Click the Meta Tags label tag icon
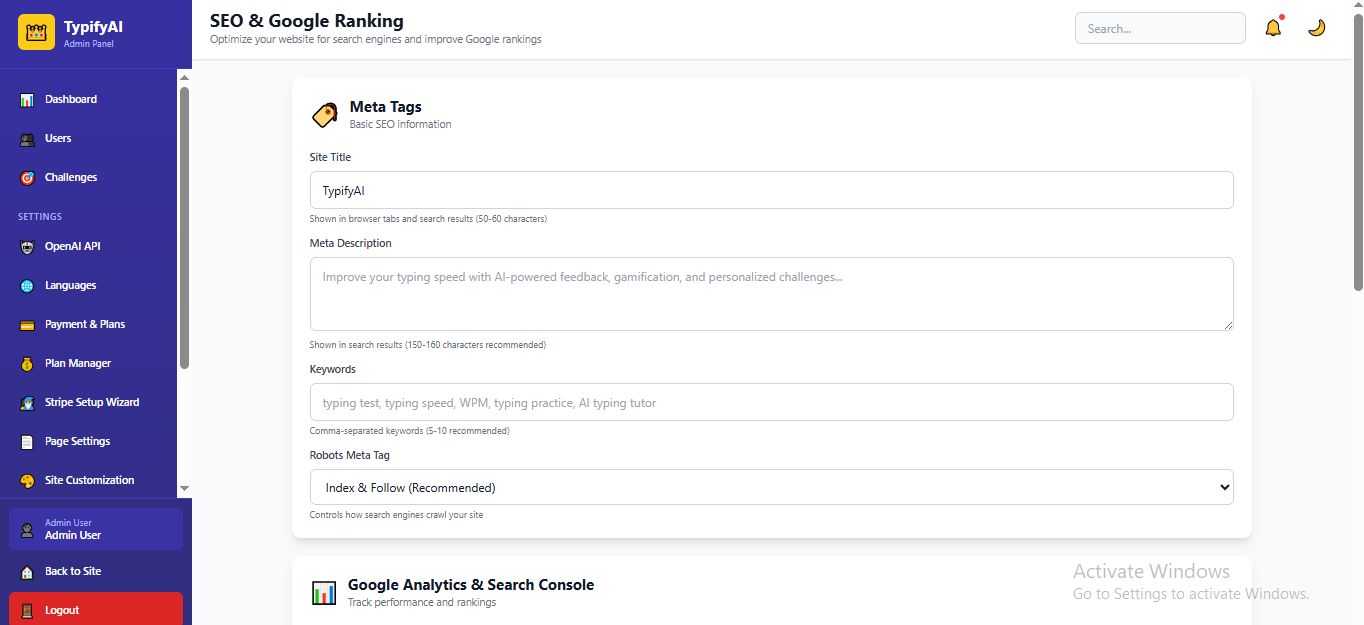 (x=324, y=115)
